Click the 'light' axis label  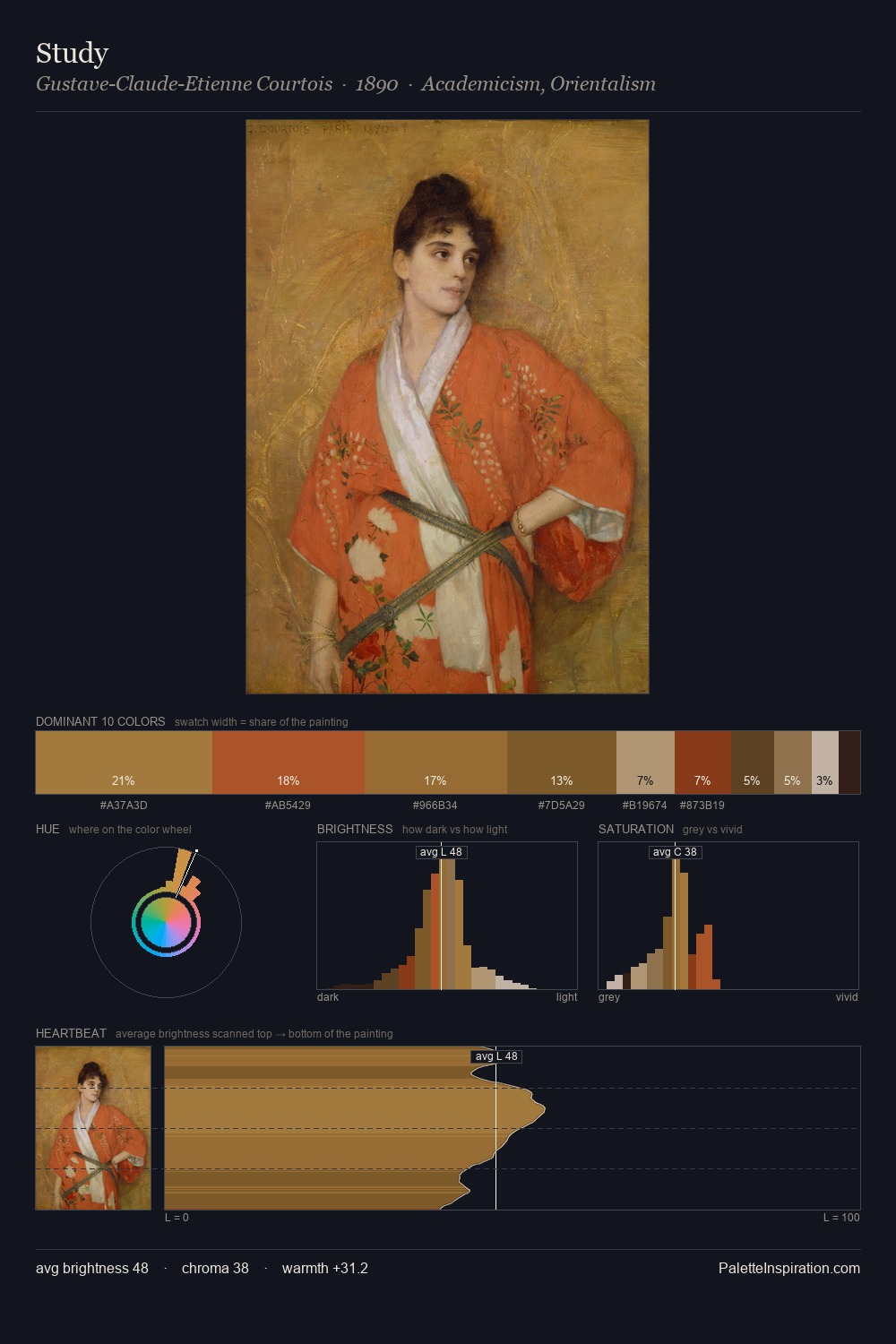566,997
